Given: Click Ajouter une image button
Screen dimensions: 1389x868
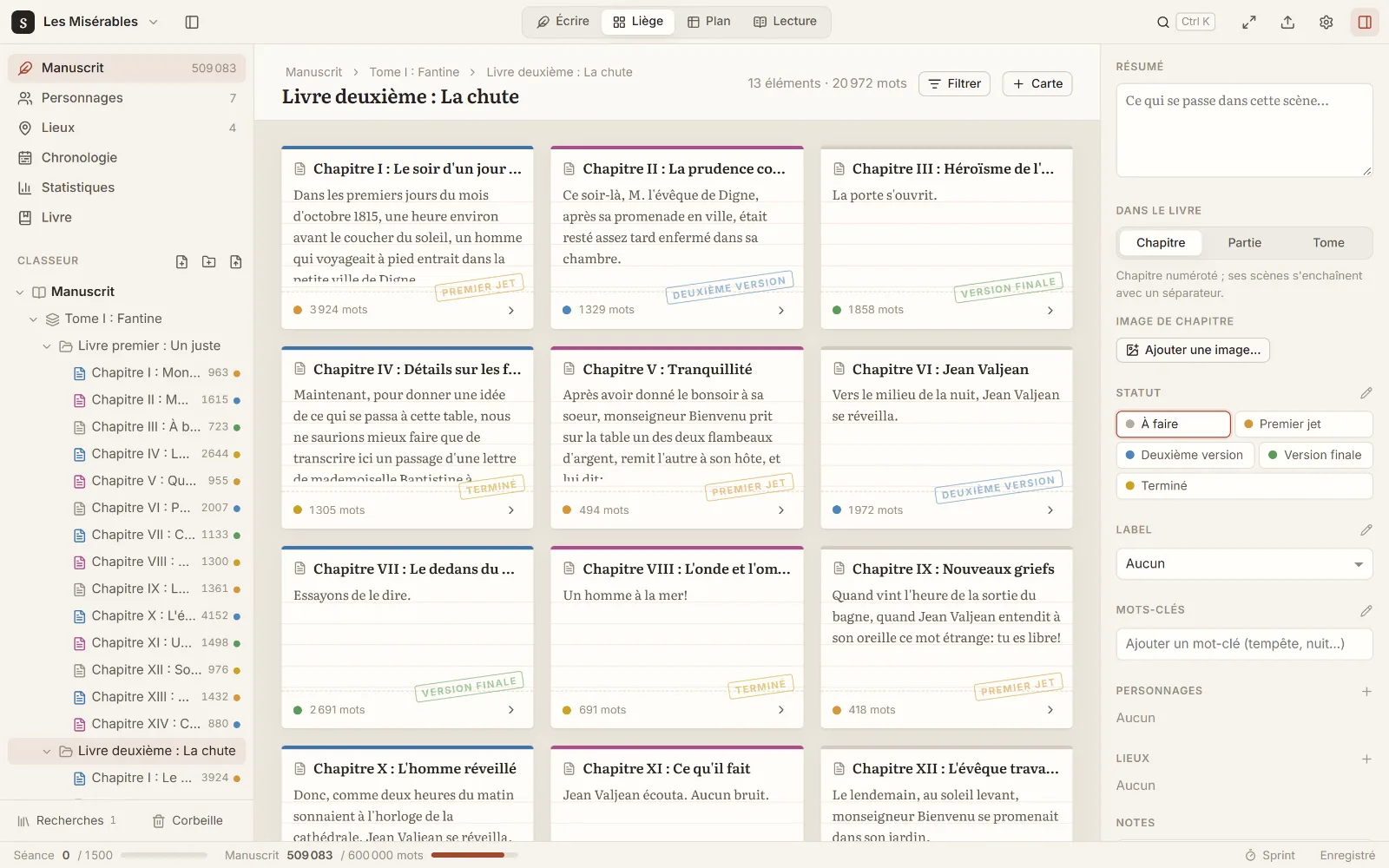Looking at the screenshot, I should (1193, 350).
